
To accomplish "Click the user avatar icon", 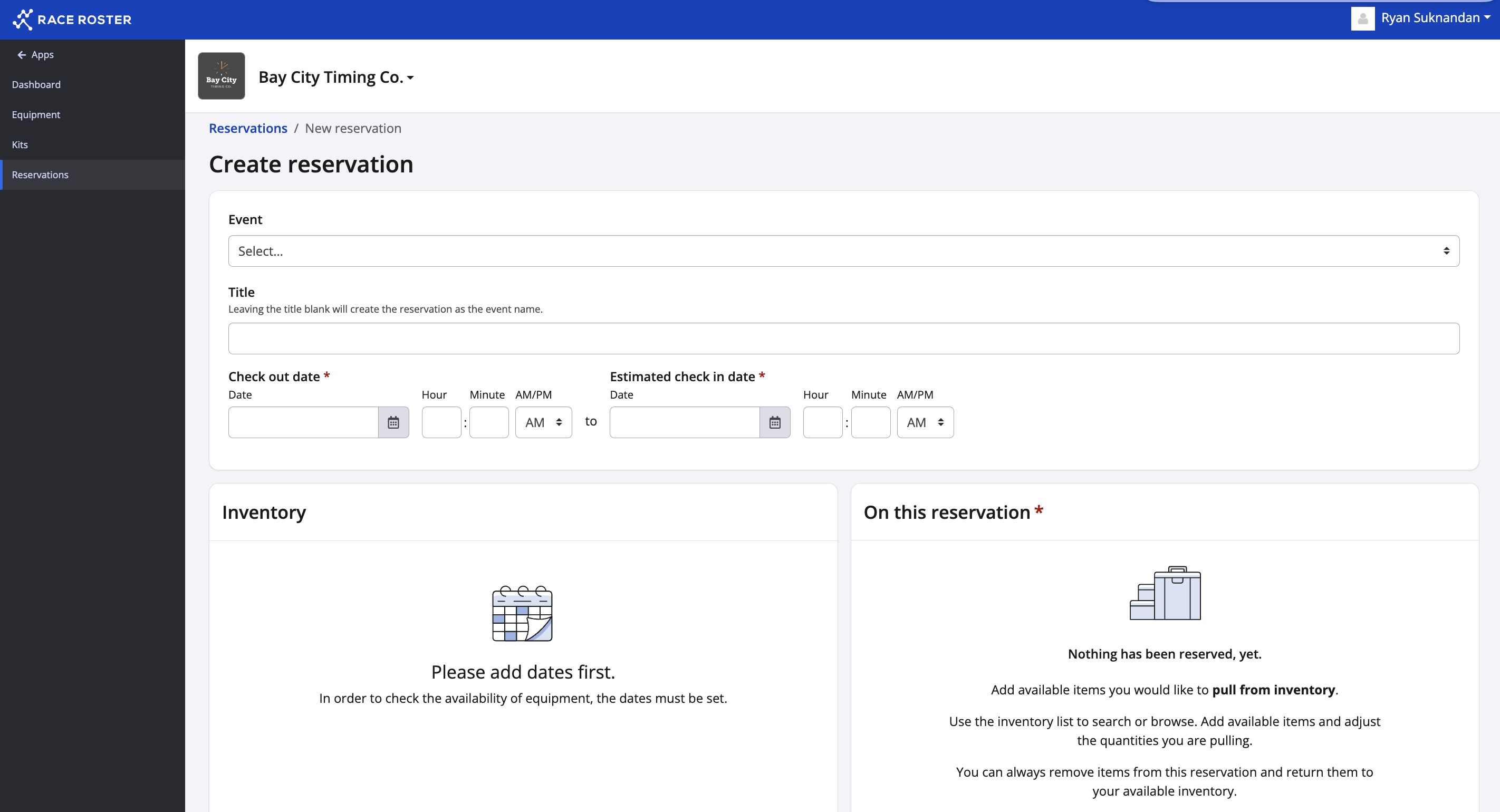I will point(1362,18).
